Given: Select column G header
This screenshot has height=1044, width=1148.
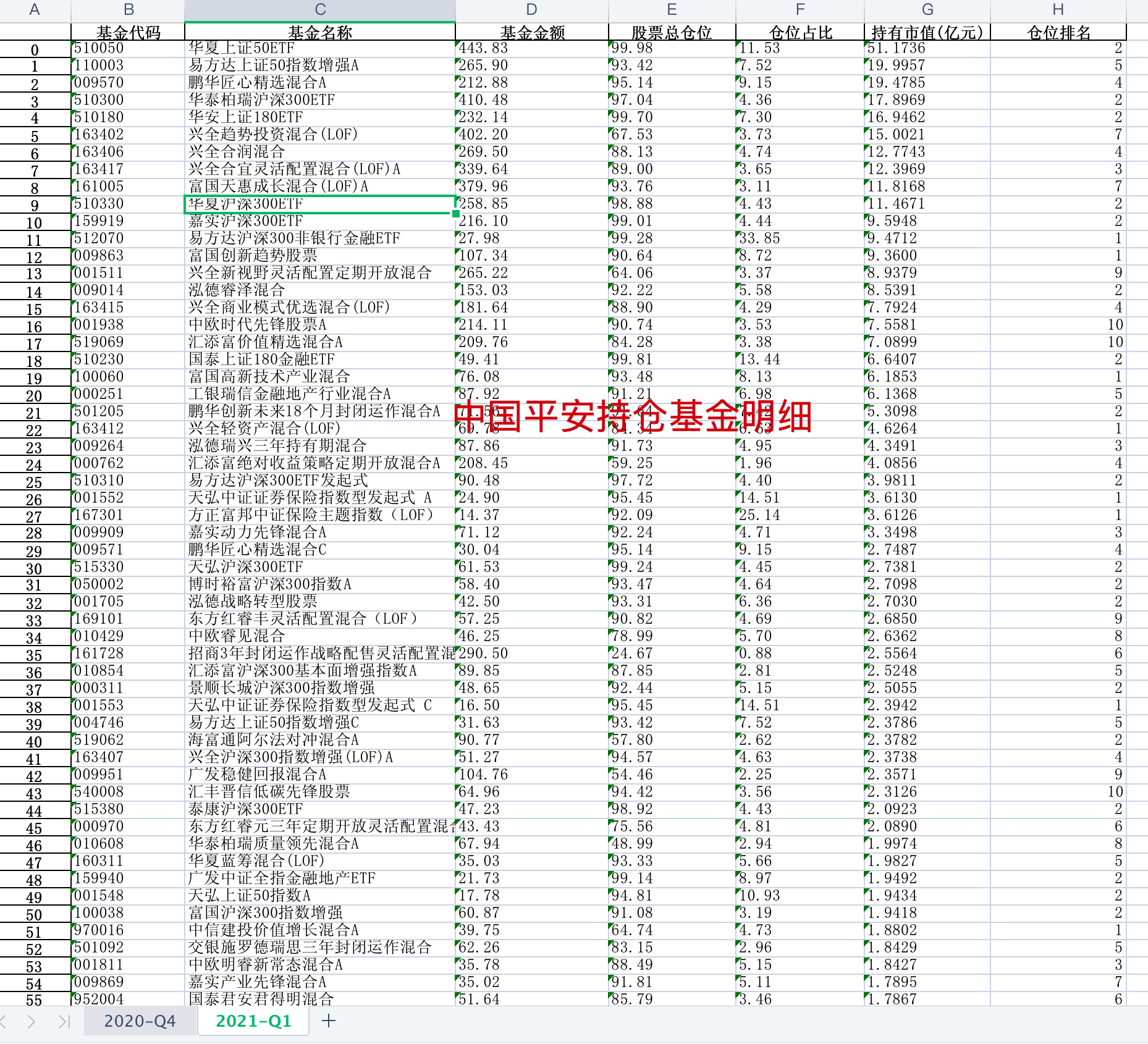Looking at the screenshot, I should (927, 10).
